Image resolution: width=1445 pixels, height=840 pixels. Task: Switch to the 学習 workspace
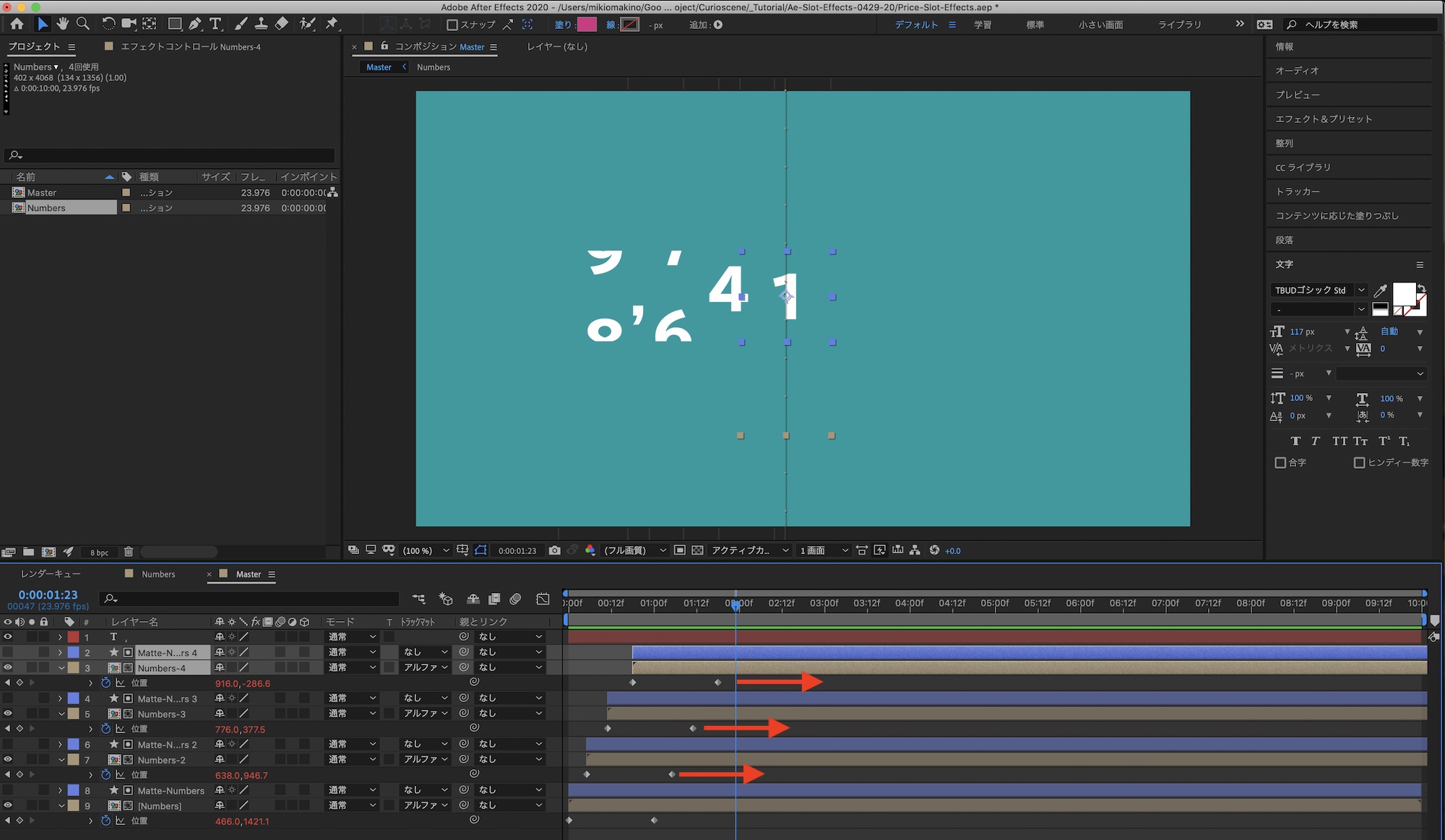click(x=983, y=25)
